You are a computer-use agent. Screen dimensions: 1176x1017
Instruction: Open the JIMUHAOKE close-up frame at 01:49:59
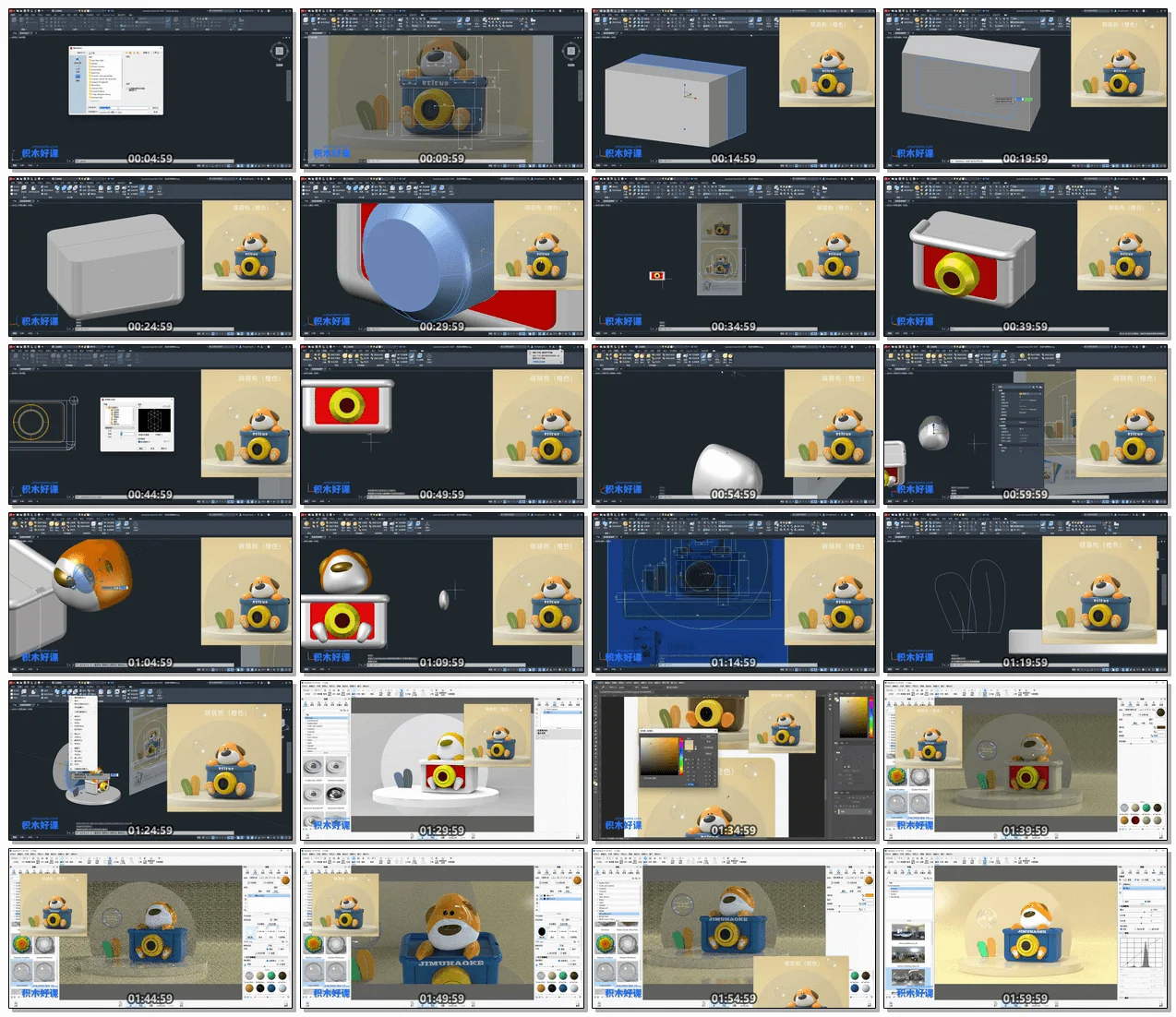pyautogui.click(x=442, y=930)
